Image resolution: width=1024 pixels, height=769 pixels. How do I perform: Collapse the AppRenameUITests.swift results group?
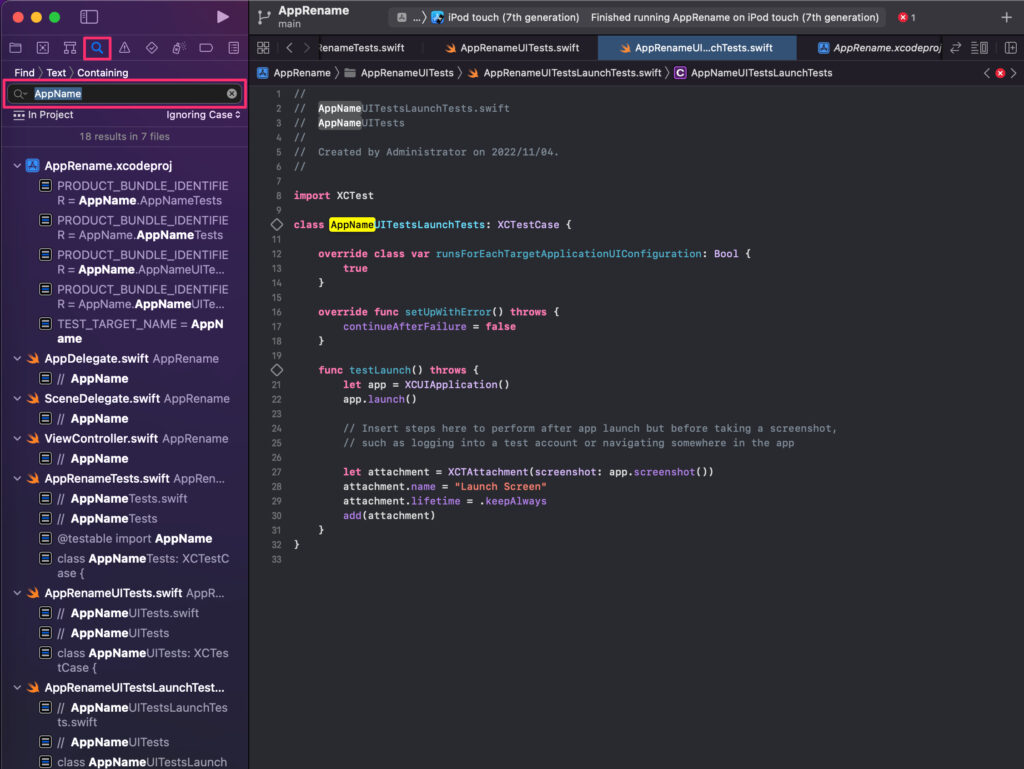click(17, 593)
